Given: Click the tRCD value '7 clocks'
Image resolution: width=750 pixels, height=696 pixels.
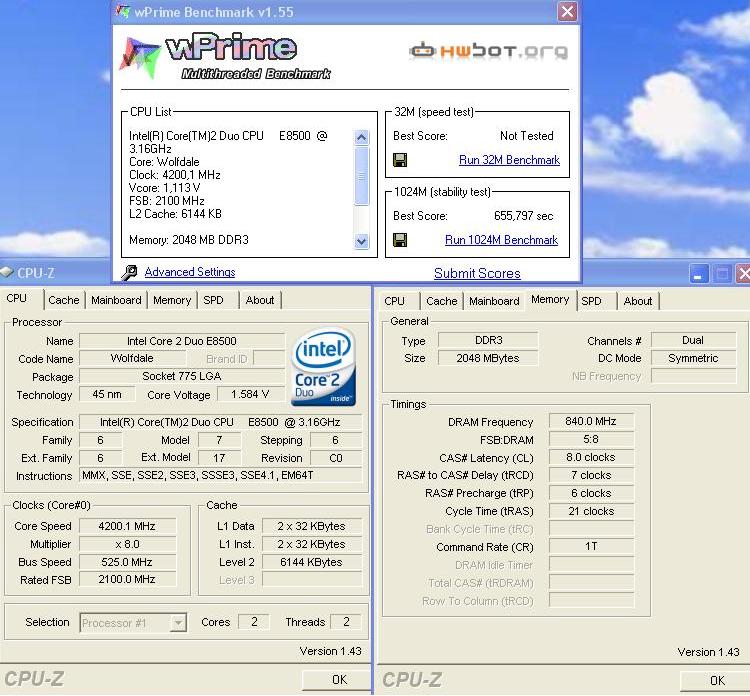Looking at the screenshot, I should [x=591, y=475].
